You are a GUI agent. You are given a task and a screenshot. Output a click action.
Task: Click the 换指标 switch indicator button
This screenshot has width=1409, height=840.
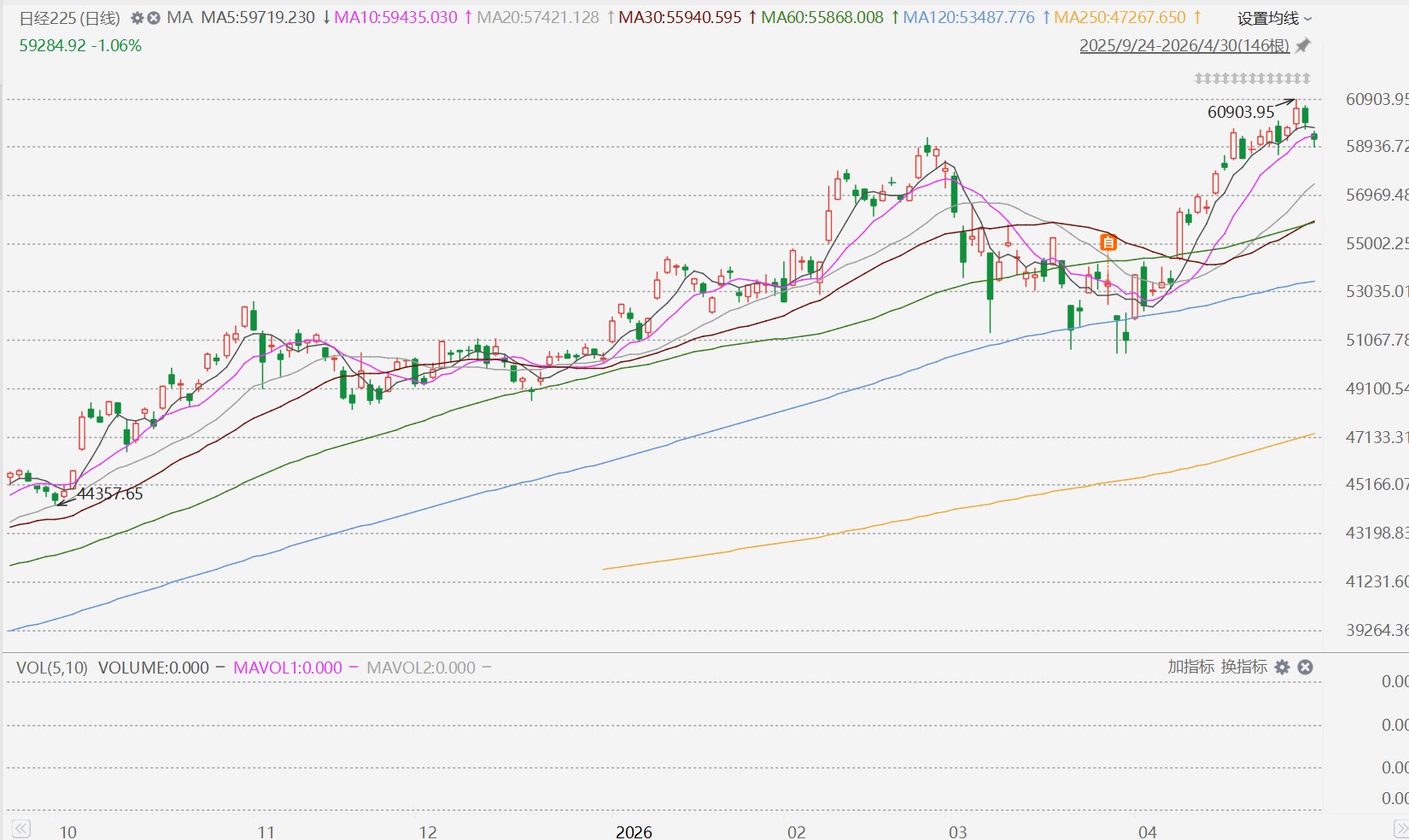1243,667
